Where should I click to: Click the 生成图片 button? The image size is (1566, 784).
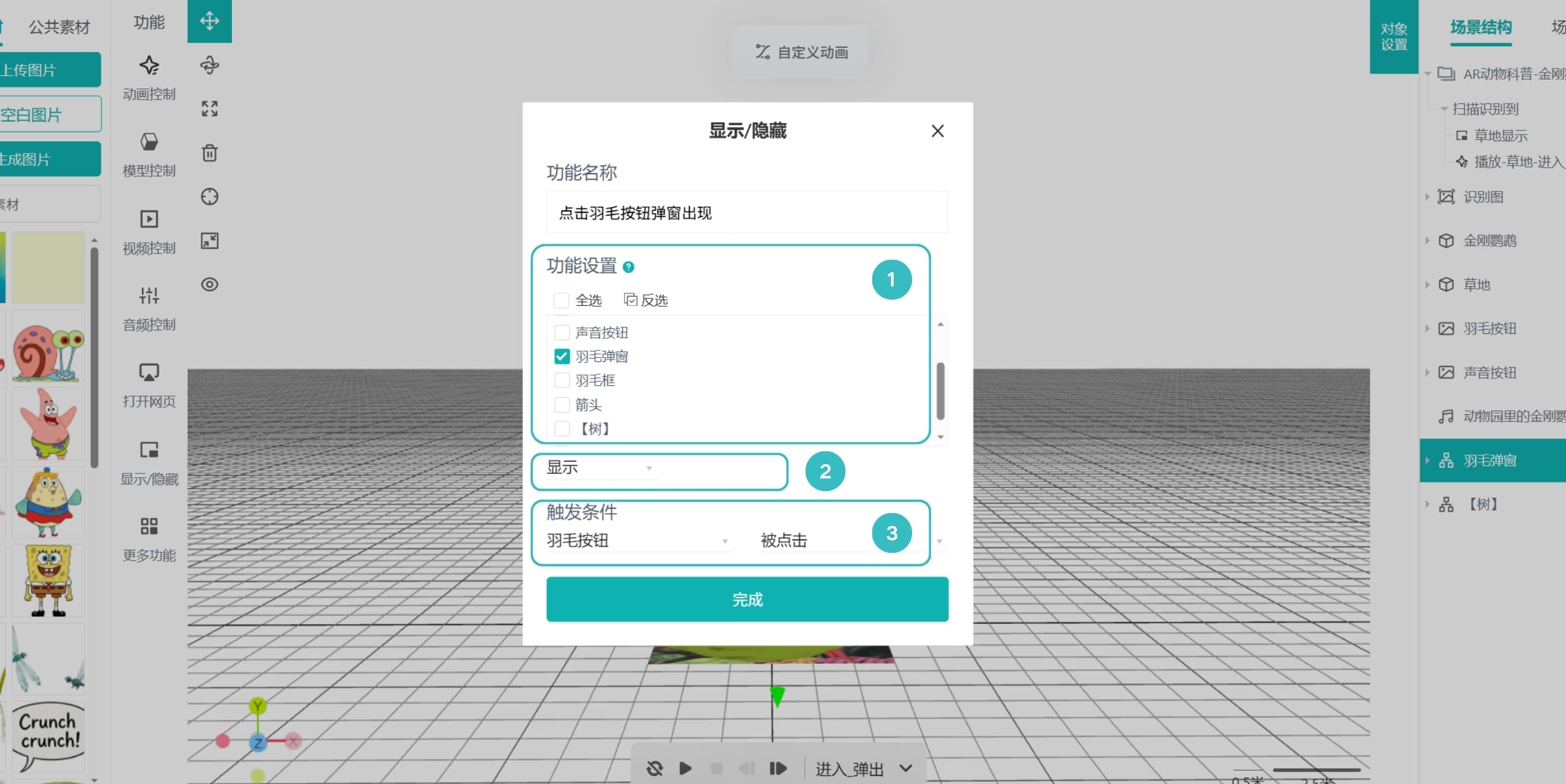[50, 159]
